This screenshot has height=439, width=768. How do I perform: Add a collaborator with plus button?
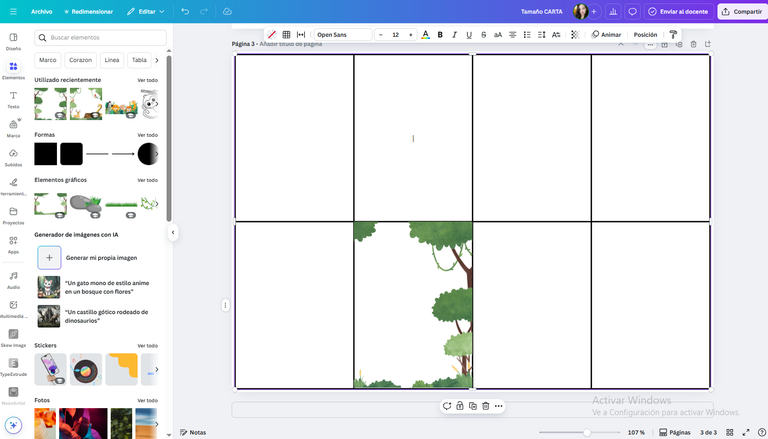594,11
